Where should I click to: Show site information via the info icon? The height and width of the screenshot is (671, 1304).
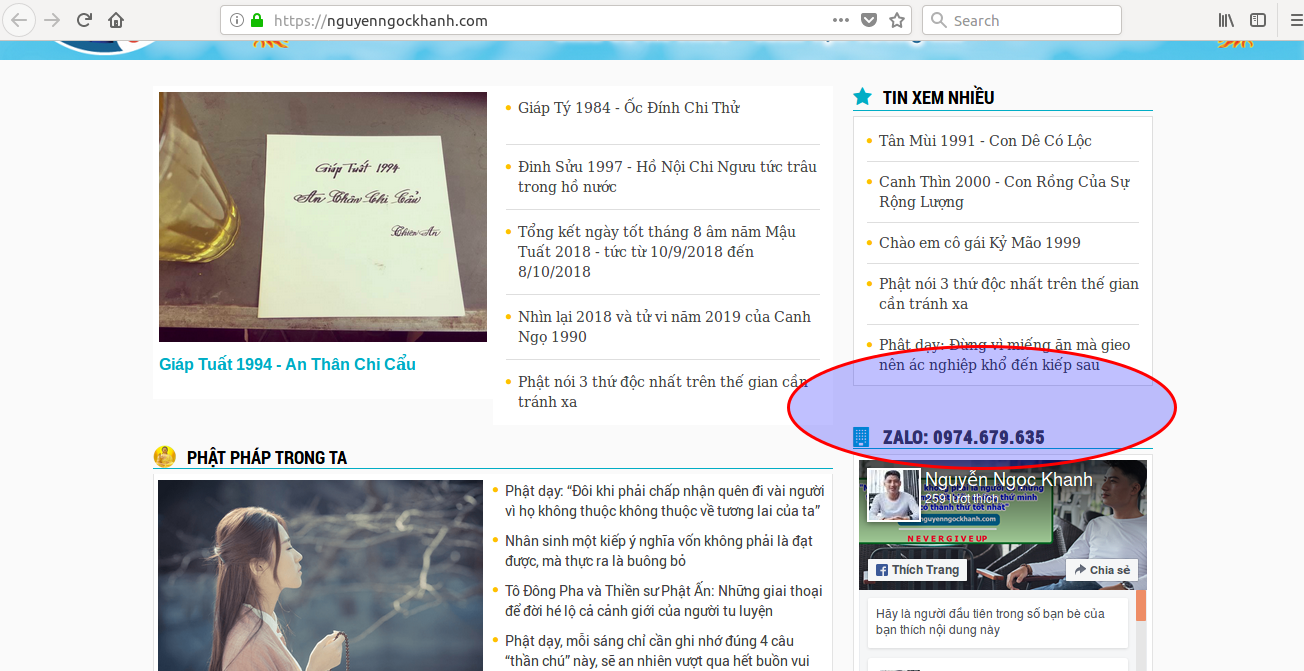point(237,20)
